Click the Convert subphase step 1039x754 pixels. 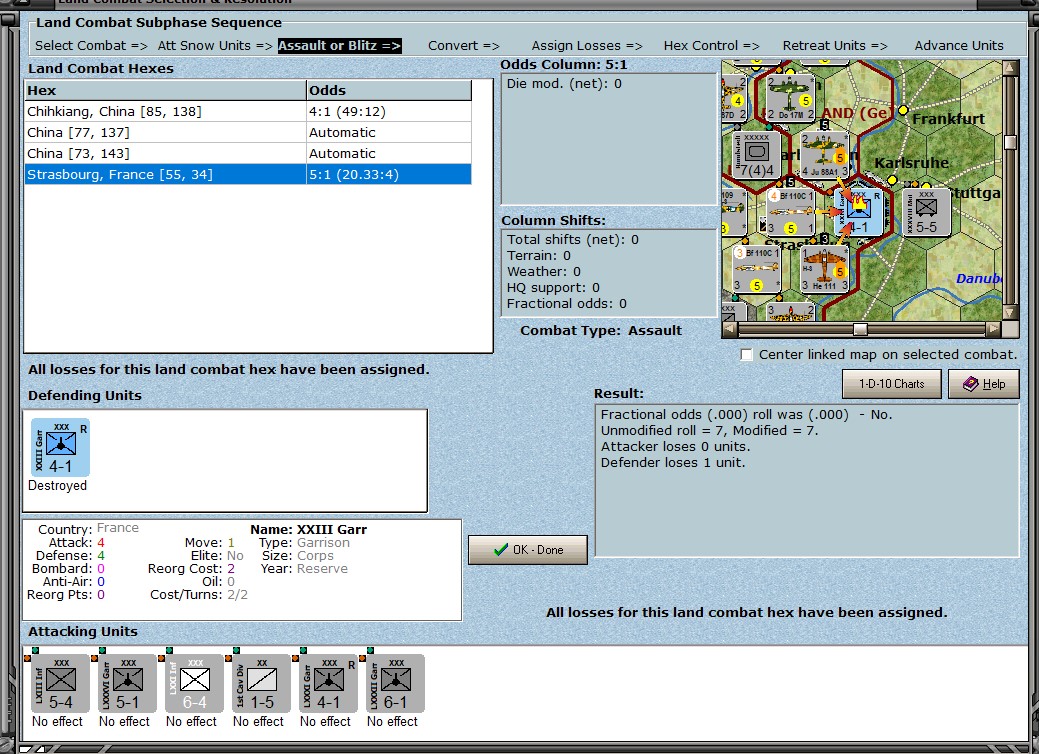[x=464, y=46]
